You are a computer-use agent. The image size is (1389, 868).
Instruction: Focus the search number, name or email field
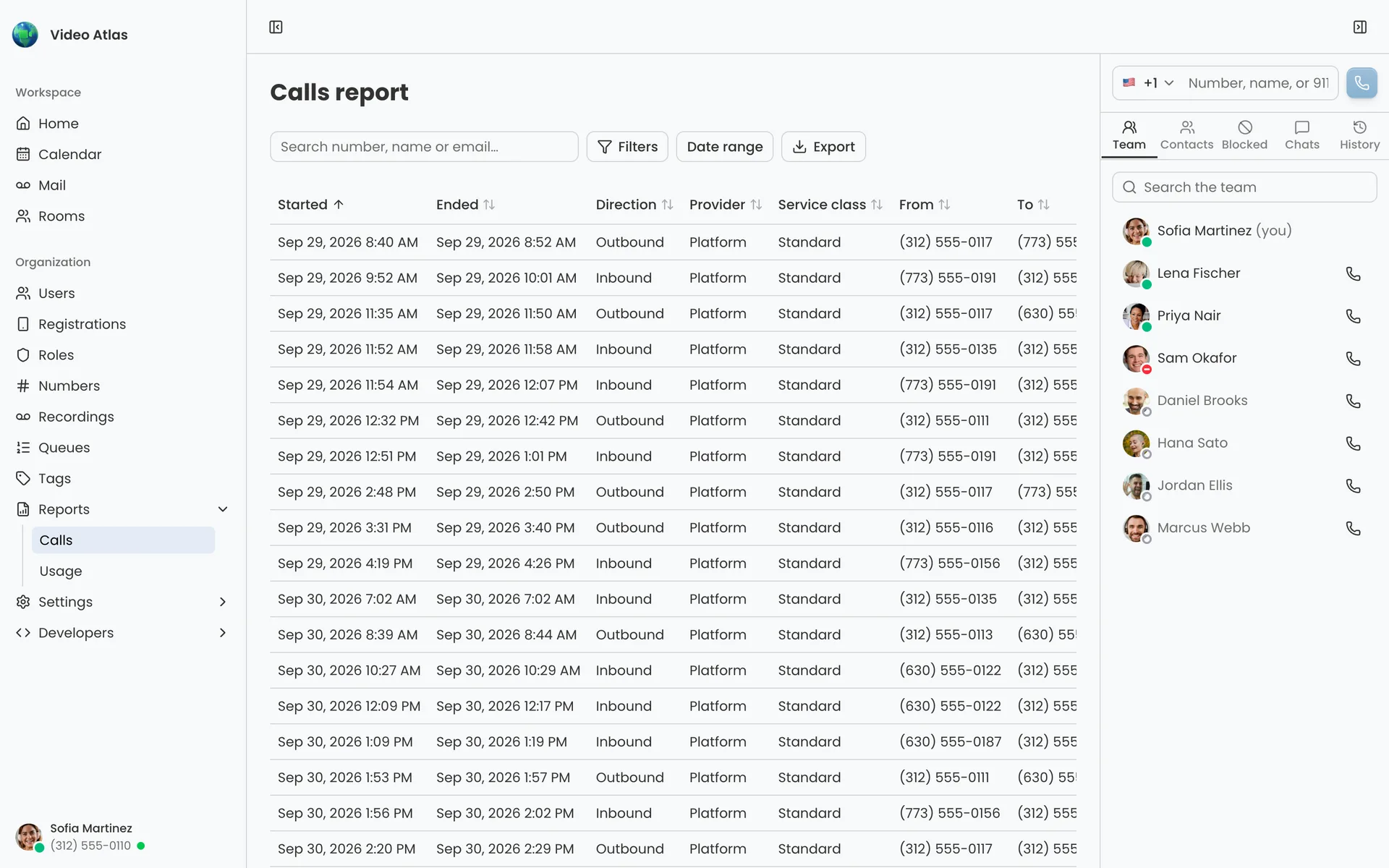(x=424, y=147)
